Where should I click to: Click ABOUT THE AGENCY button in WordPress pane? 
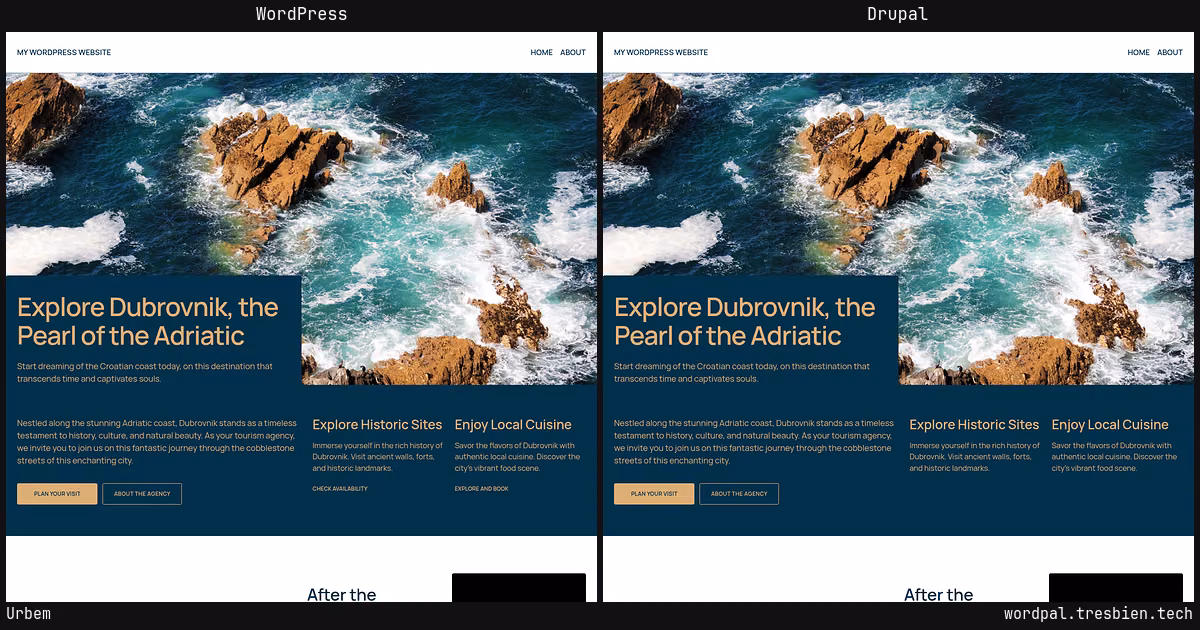tap(142, 494)
